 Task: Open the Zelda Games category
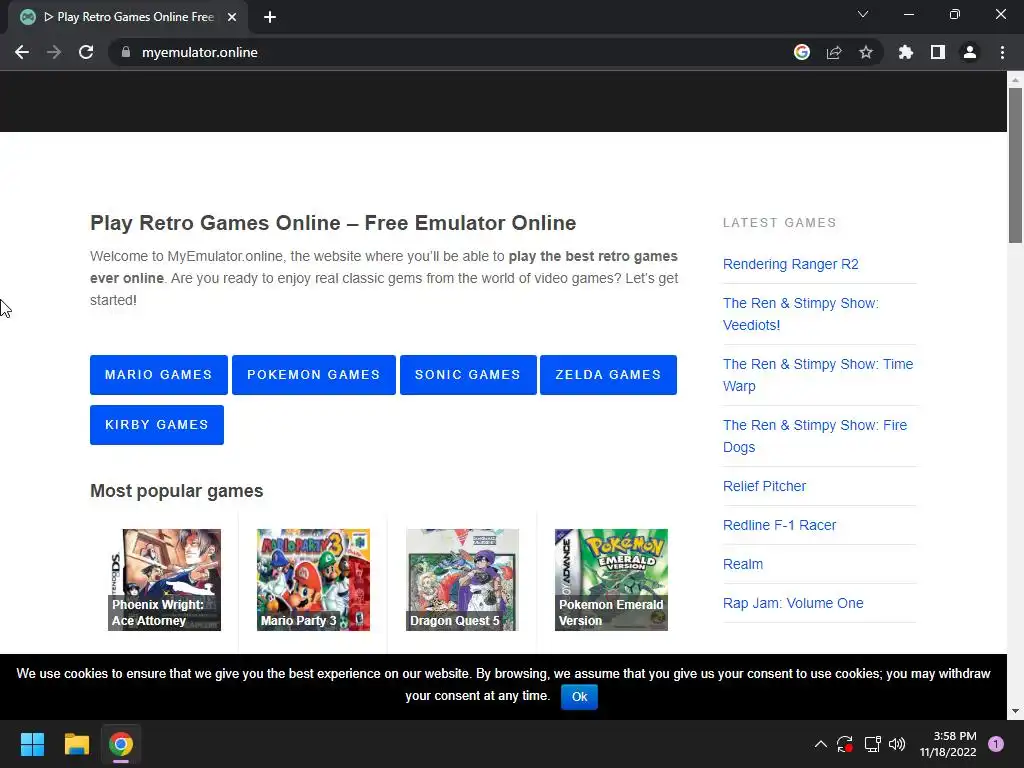pyautogui.click(x=609, y=375)
